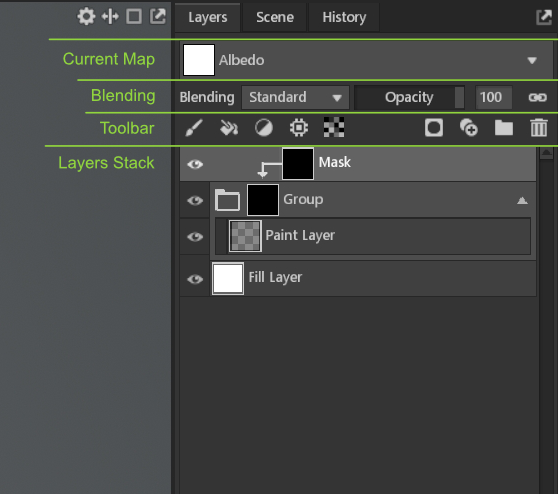Hide the Mask layer visibility
Screen dimensions: 558x494
point(195,164)
